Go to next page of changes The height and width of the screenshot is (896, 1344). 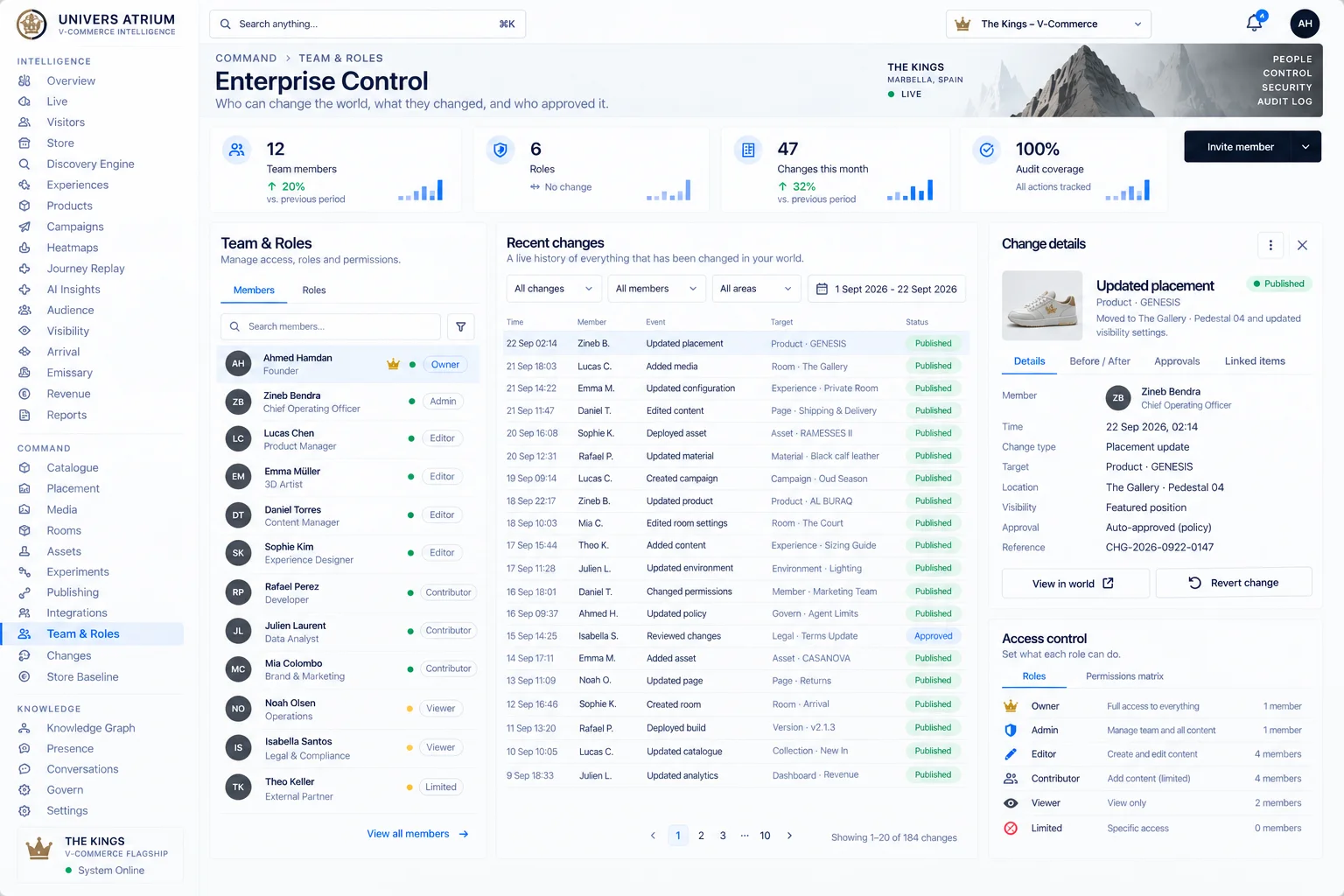click(x=789, y=836)
